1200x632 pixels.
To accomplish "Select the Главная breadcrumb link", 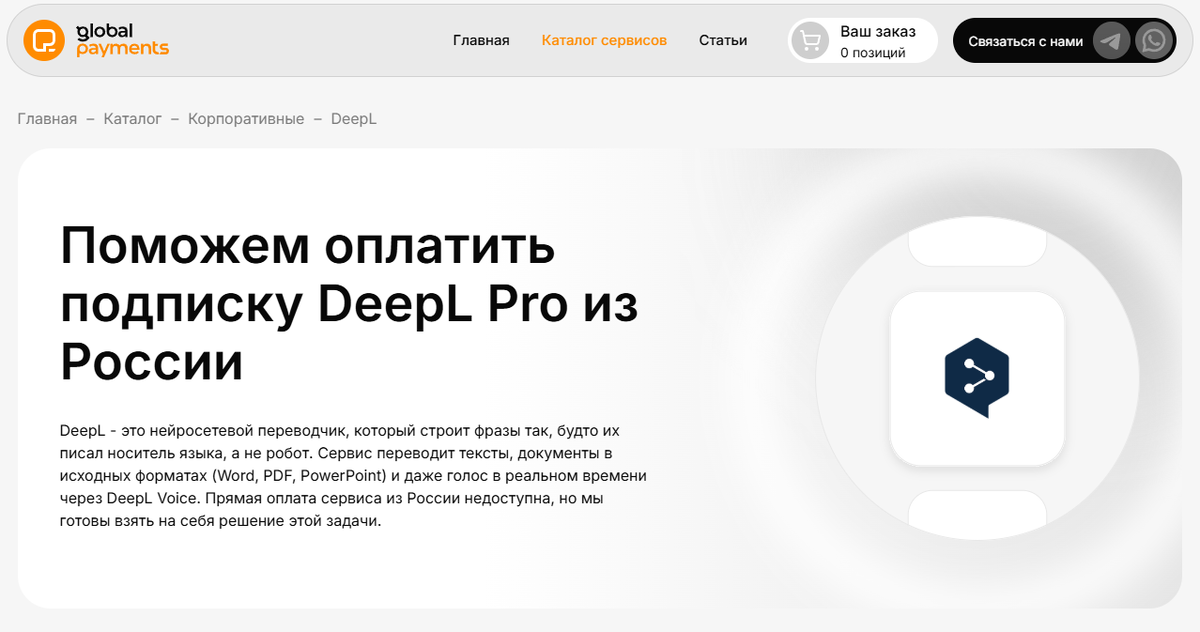I will (47, 119).
